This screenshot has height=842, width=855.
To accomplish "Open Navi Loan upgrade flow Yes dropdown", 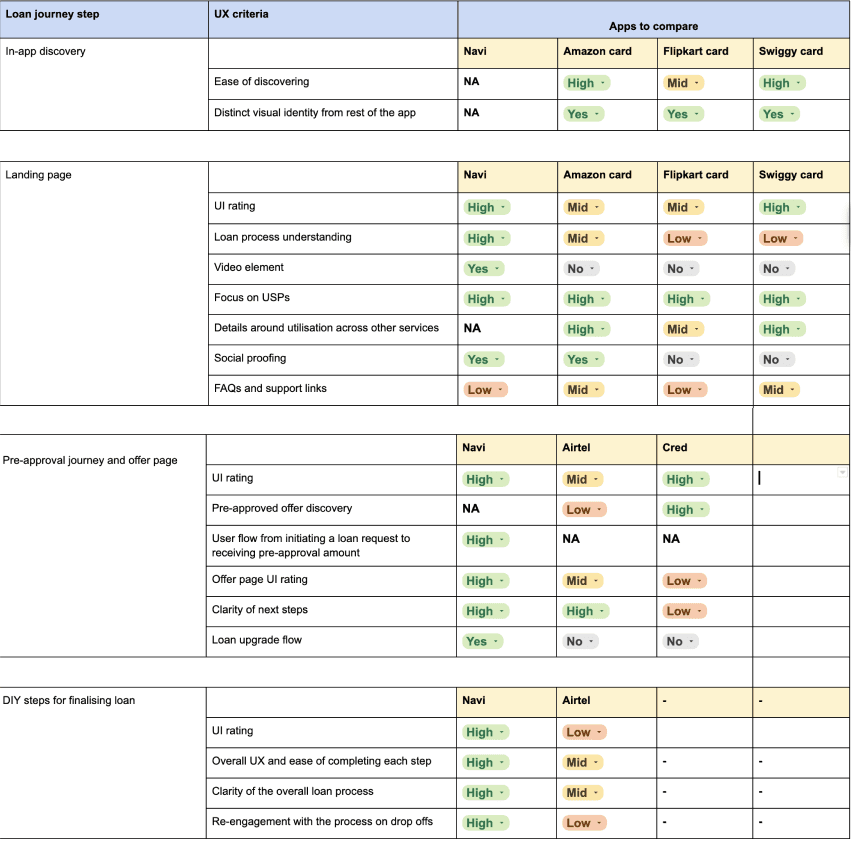I will point(483,642).
